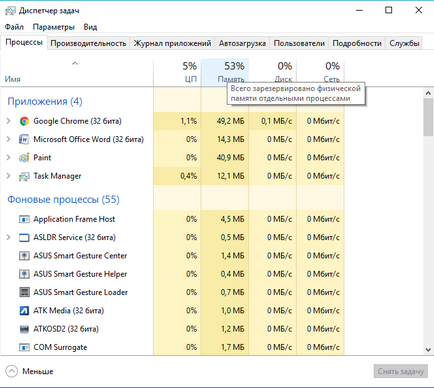Select the Google Chrome (32 бита) row
The width and height of the screenshot is (434, 388).
172,121
